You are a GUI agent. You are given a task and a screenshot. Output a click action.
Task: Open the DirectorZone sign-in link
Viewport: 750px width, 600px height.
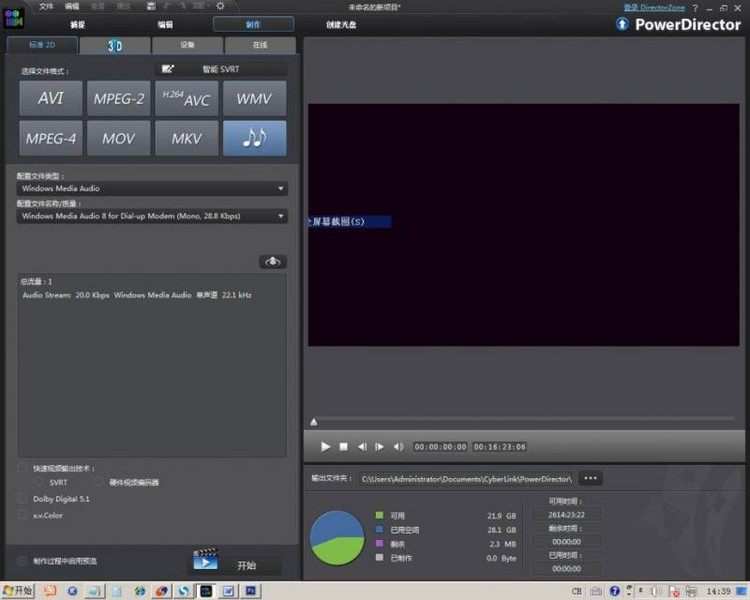(x=654, y=7)
